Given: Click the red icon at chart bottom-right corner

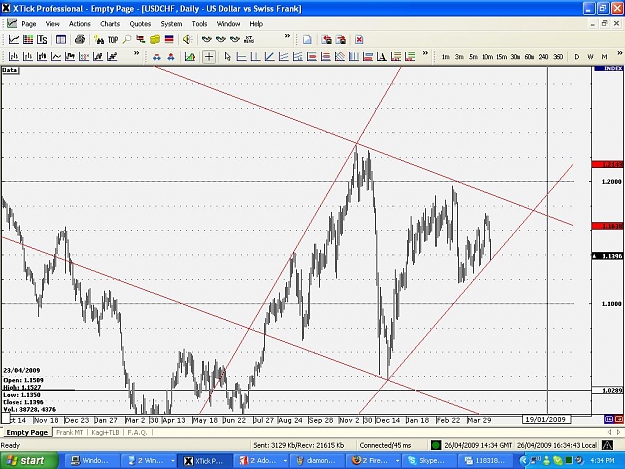Looking at the screenshot, I should (x=619, y=419).
